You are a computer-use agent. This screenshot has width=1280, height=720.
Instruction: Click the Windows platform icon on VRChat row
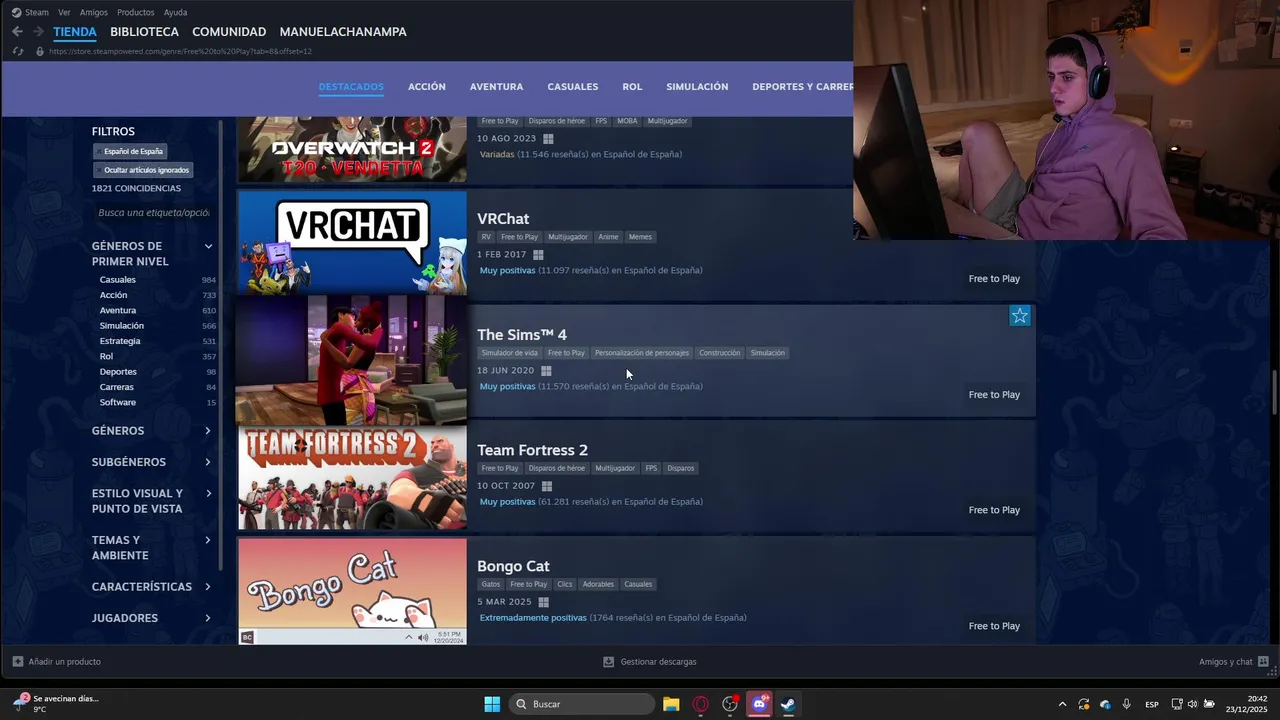pyautogui.click(x=538, y=255)
